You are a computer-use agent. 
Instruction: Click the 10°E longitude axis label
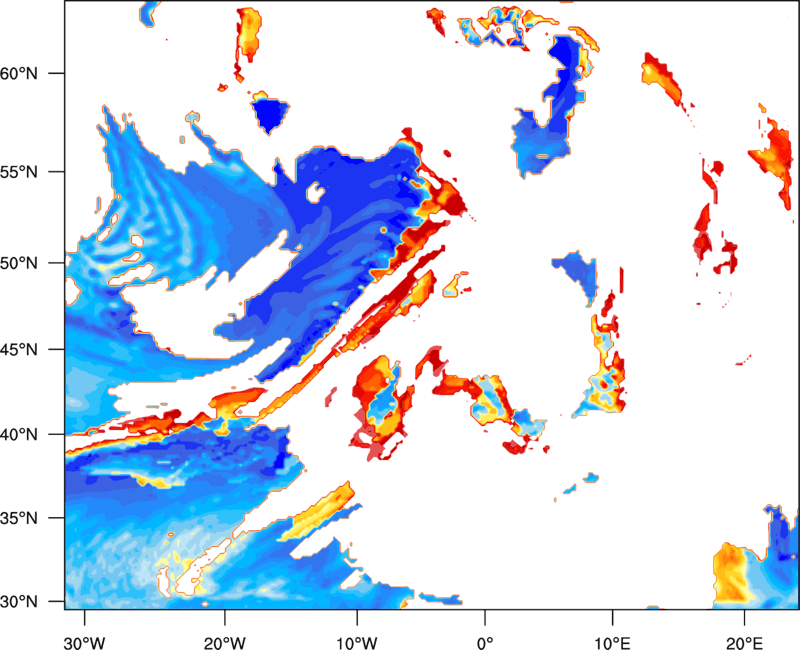(x=612, y=643)
